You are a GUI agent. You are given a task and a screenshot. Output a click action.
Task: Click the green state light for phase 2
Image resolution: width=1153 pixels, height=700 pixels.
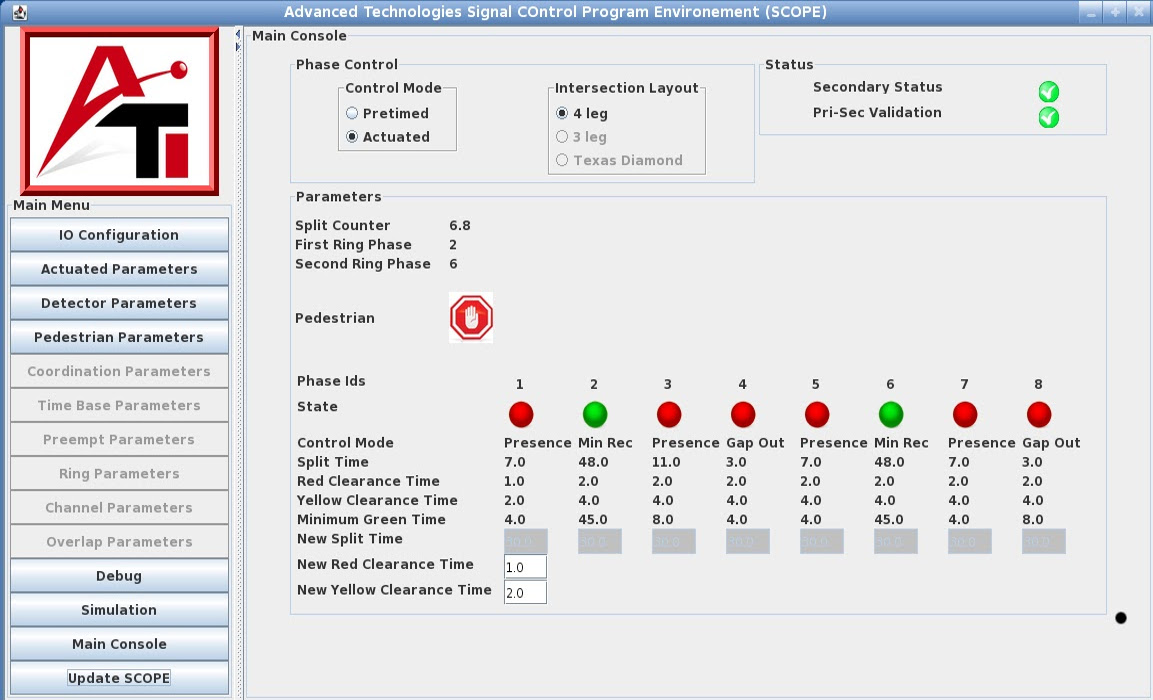click(594, 414)
